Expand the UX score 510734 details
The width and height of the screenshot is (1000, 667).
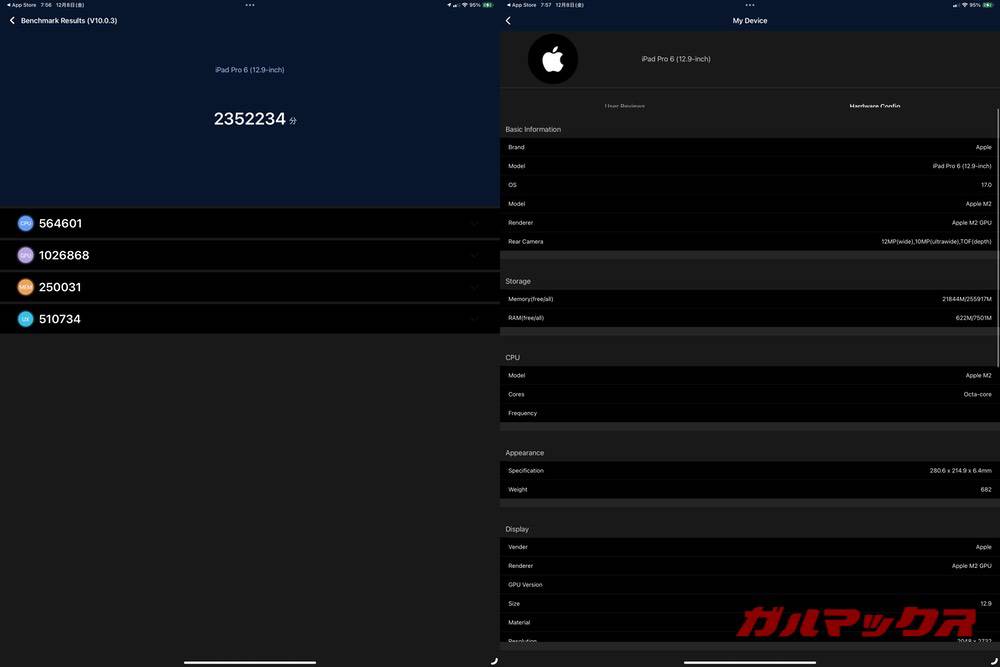[x=477, y=318]
